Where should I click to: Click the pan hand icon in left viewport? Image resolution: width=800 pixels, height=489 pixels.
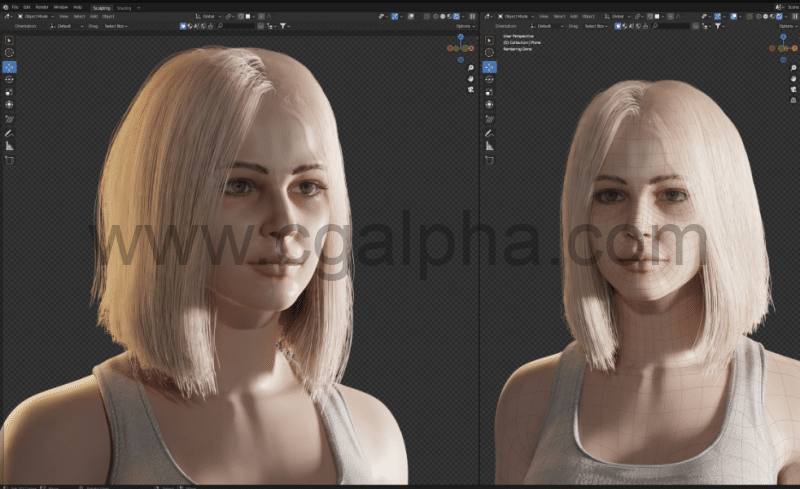(470, 79)
